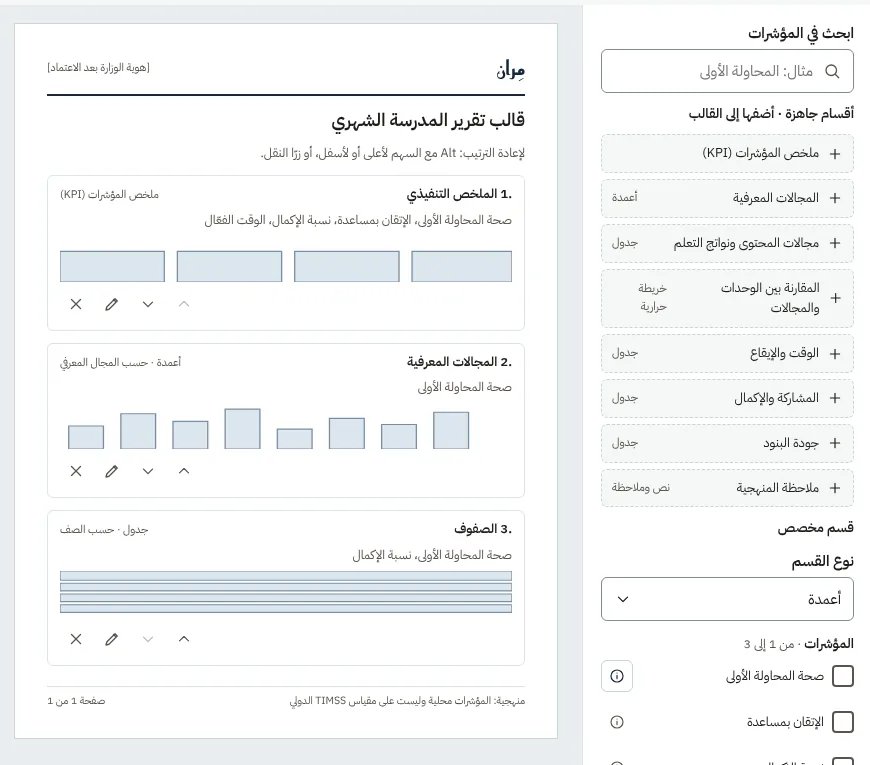870x765 pixels.
Task: Click the مِران logo text
Action: click(x=510, y=70)
